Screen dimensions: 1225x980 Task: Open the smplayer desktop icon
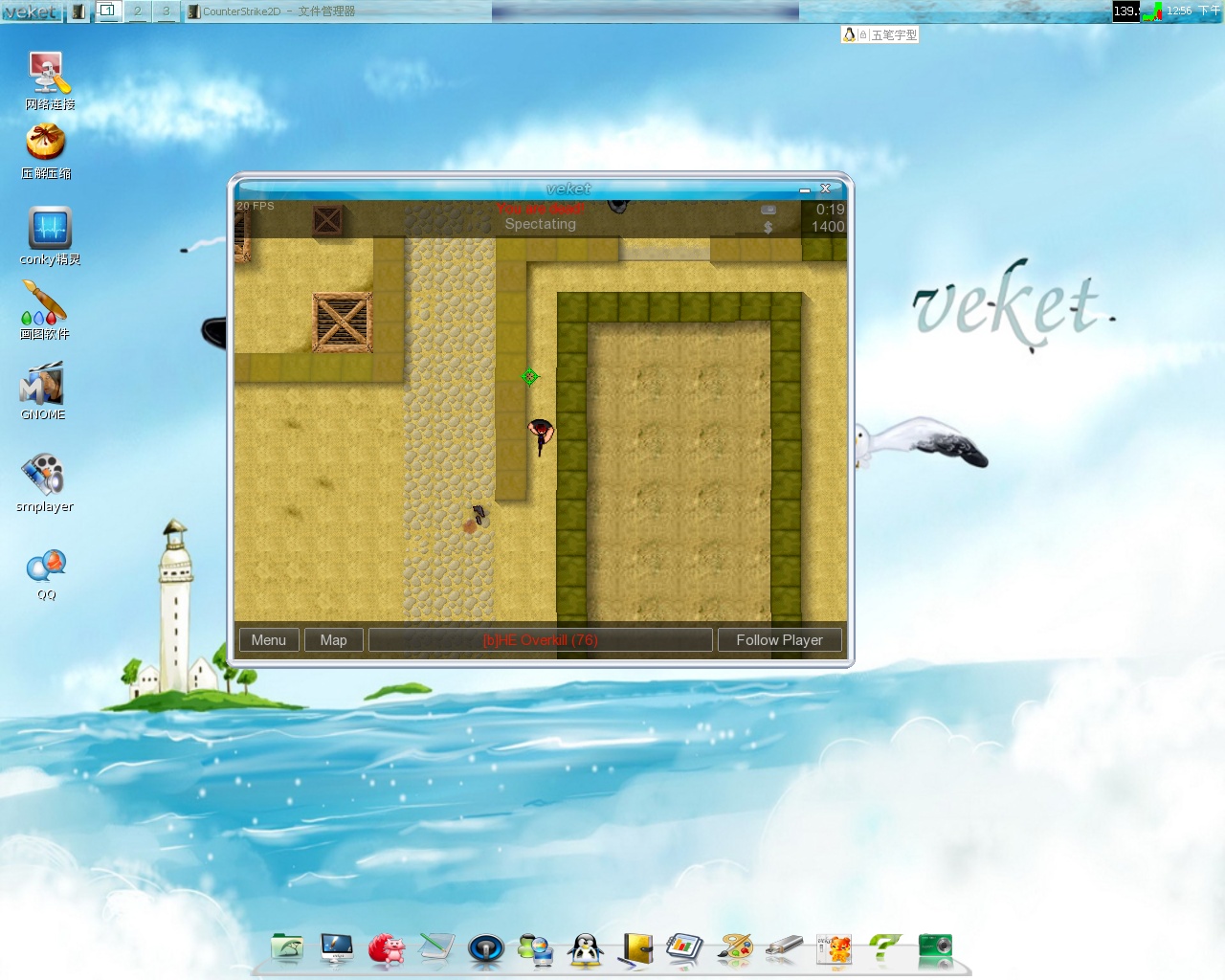click(x=44, y=482)
